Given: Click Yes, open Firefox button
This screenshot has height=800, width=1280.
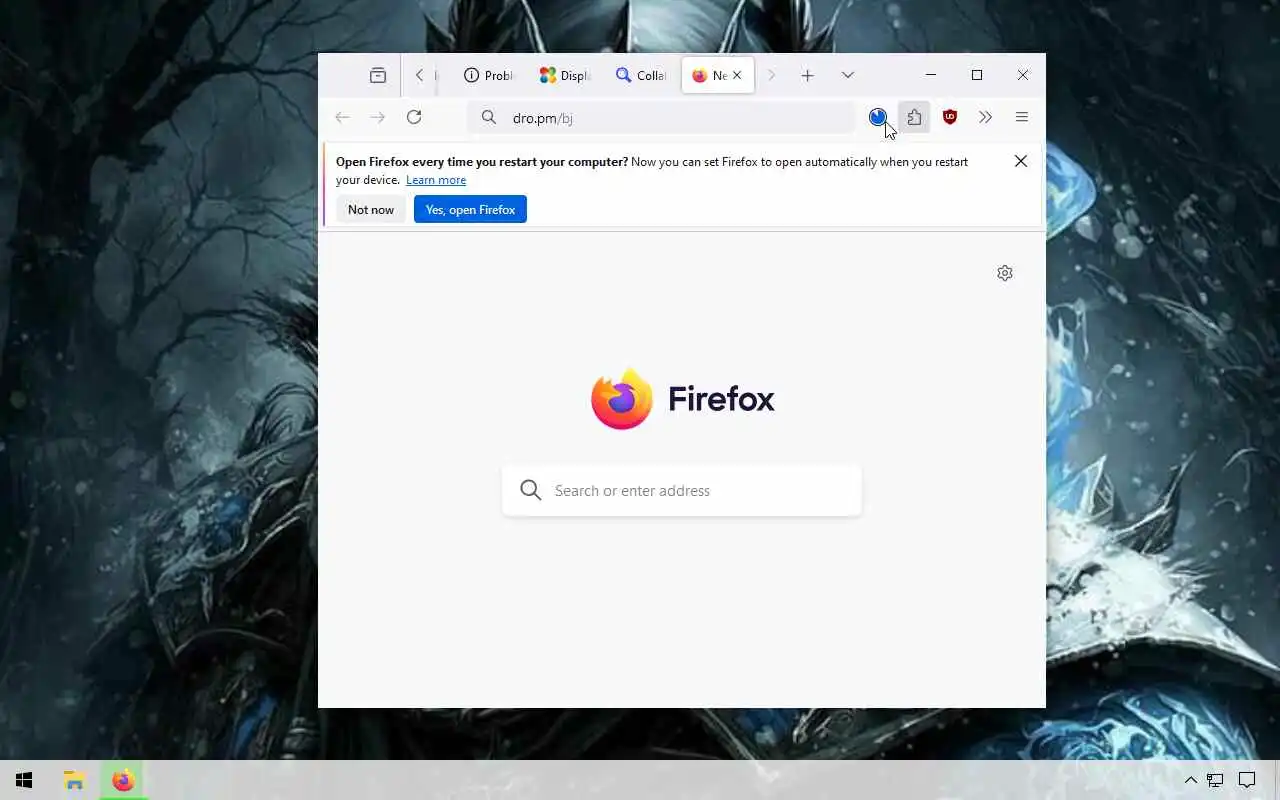Looking at the screenshot, I should pyautogui.click(x=470, y=209).
